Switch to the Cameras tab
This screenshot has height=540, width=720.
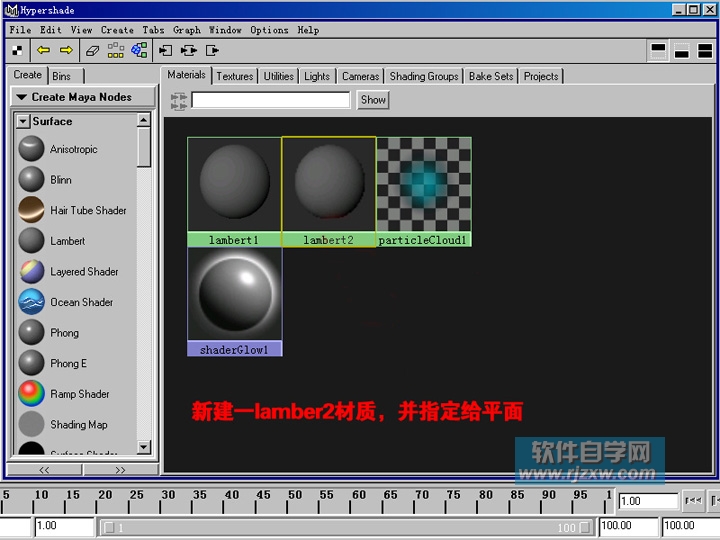pos(360,76)
